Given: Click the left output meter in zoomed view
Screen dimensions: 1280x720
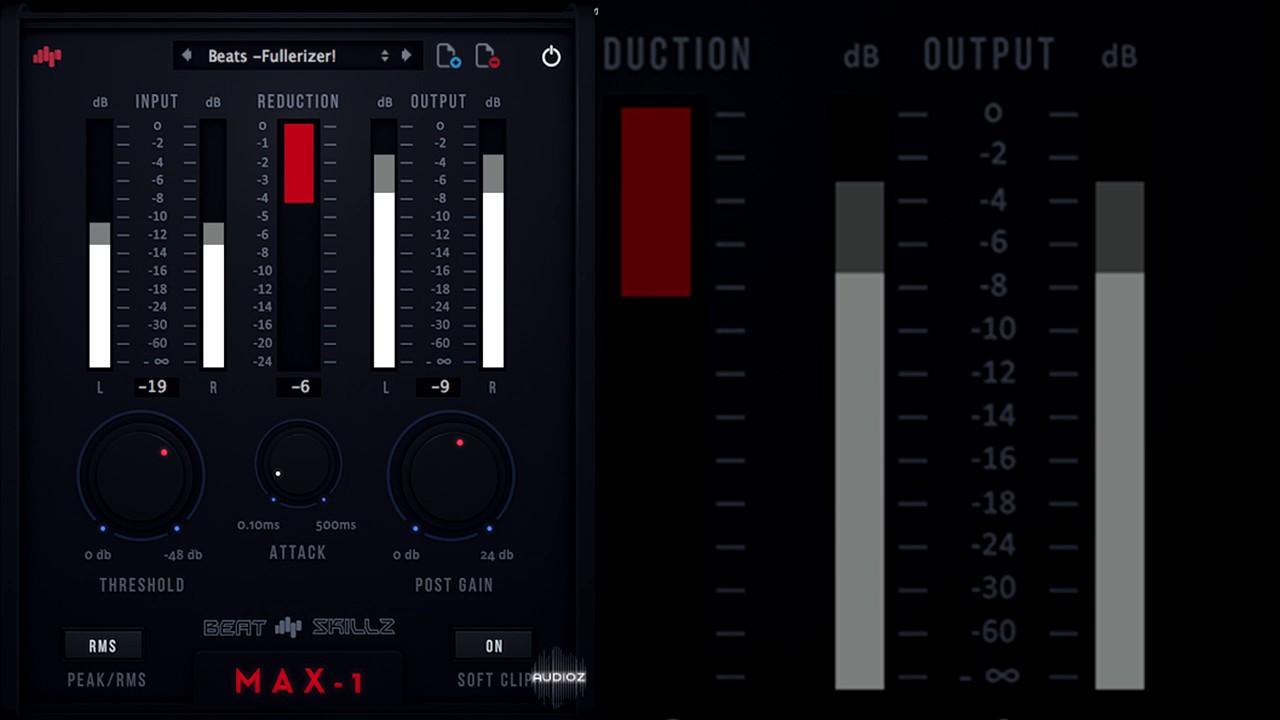Looking at the screenshot, I should point(860,436).
